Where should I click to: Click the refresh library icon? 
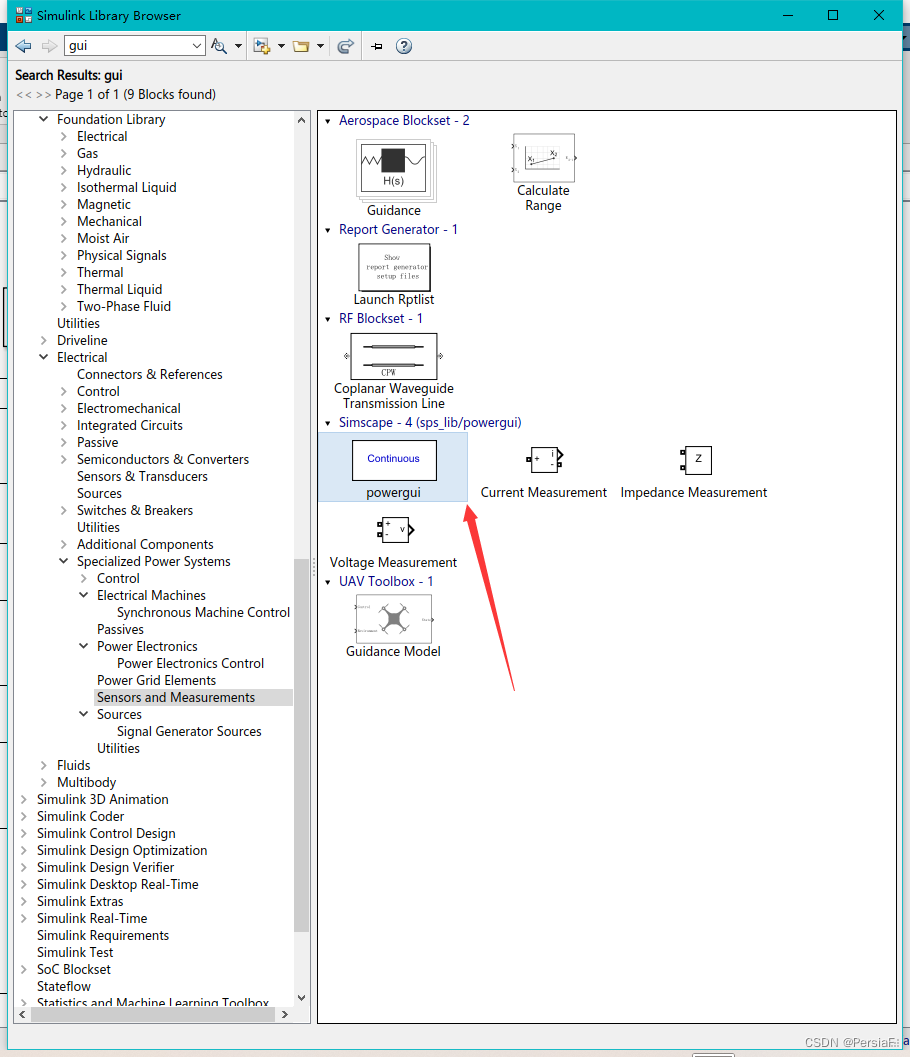click(345, 46)
